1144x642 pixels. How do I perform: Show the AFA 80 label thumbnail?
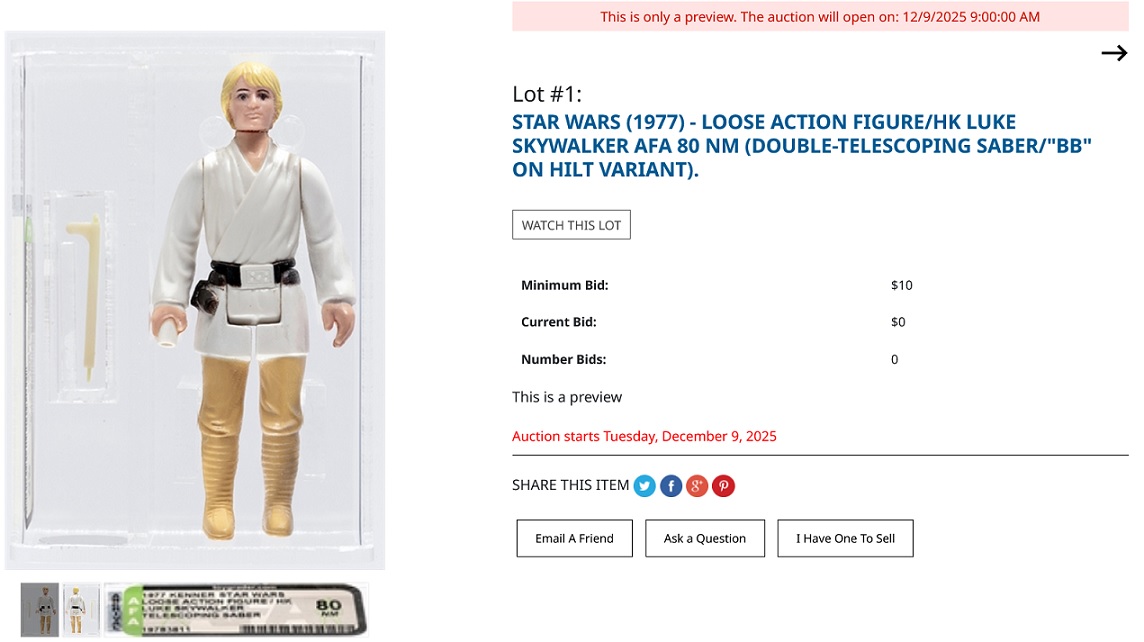(x=236, y=609)
